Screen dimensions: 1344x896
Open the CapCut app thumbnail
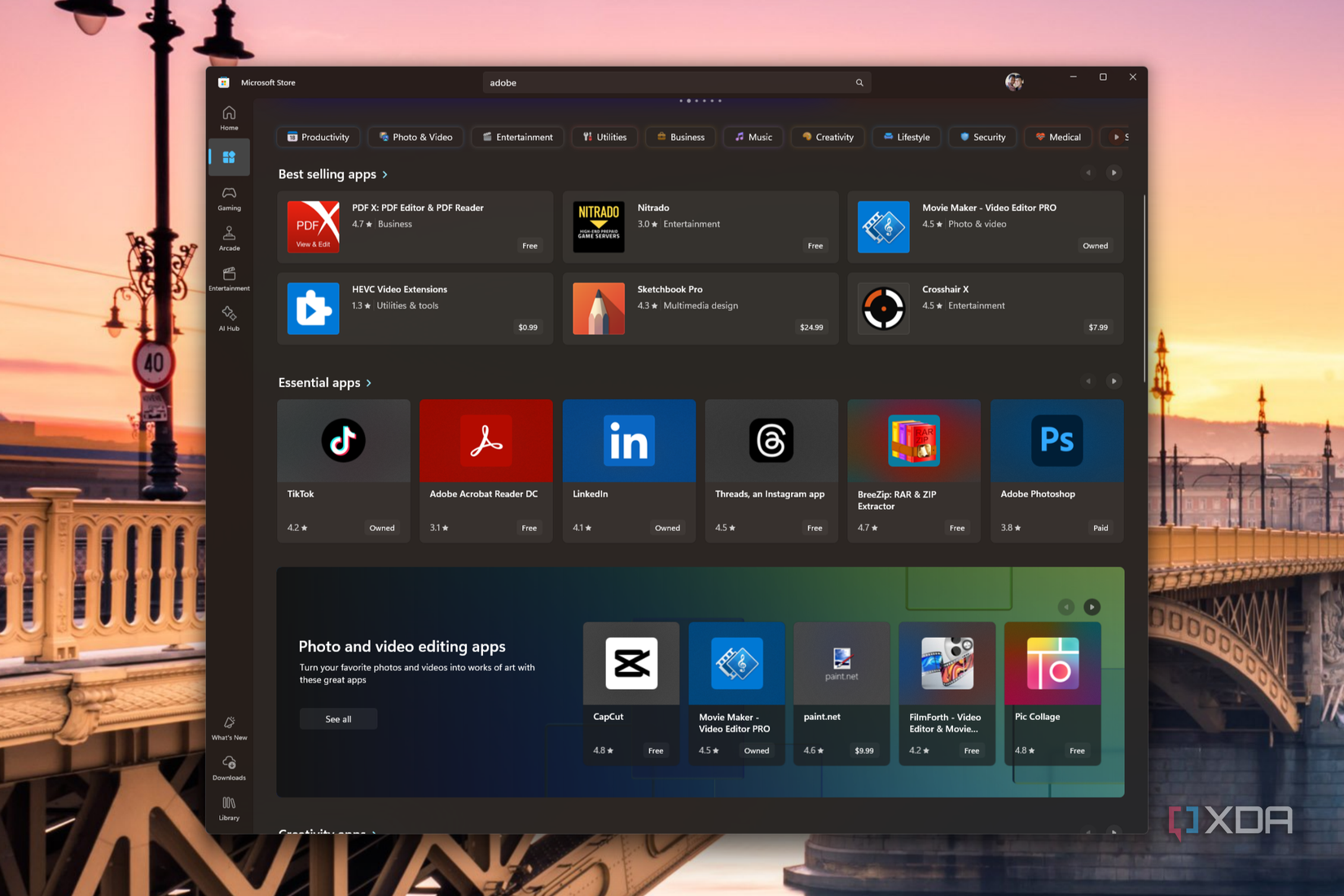(x=631, y=664)
